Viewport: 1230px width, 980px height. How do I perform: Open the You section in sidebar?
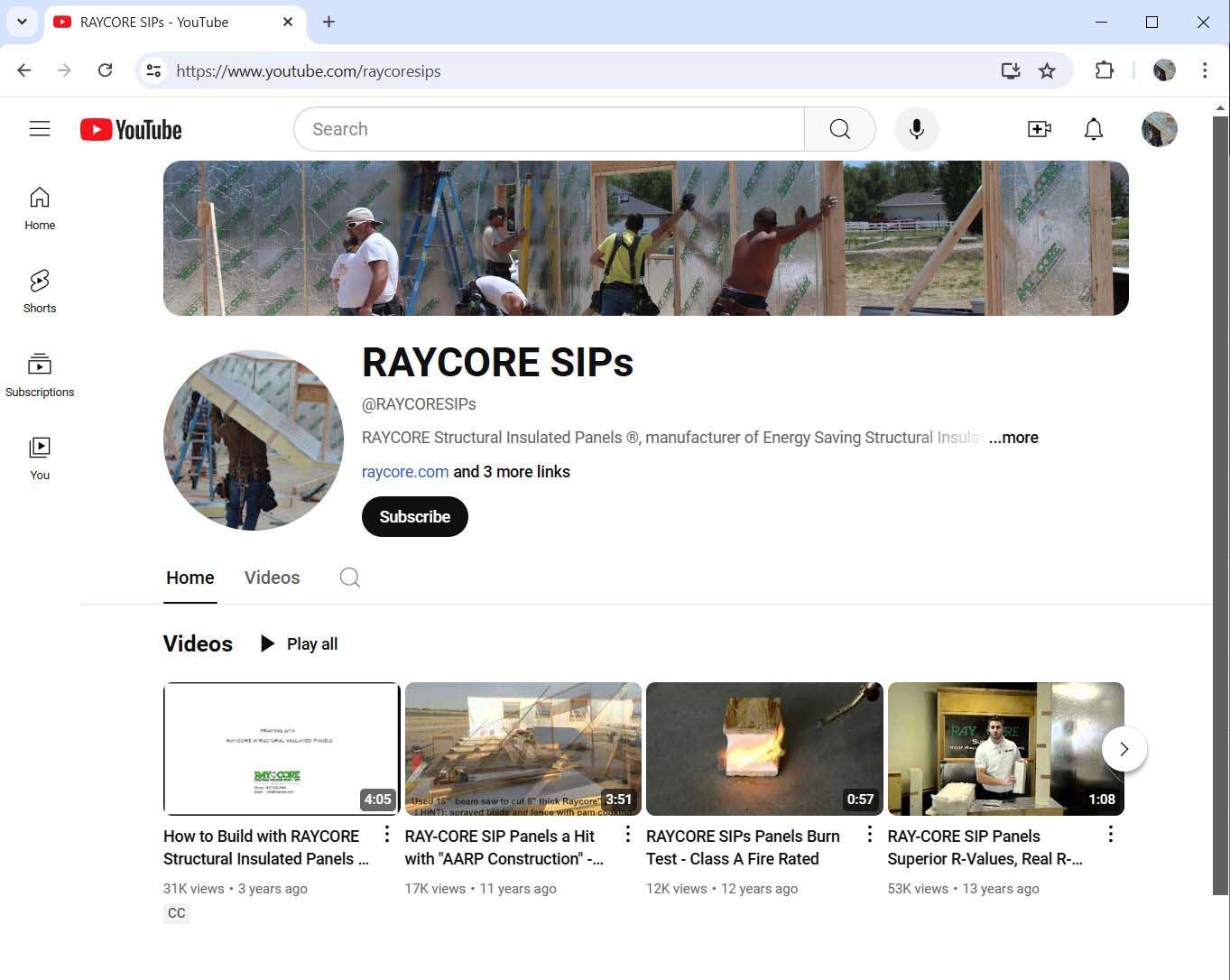tap(40, 458)
